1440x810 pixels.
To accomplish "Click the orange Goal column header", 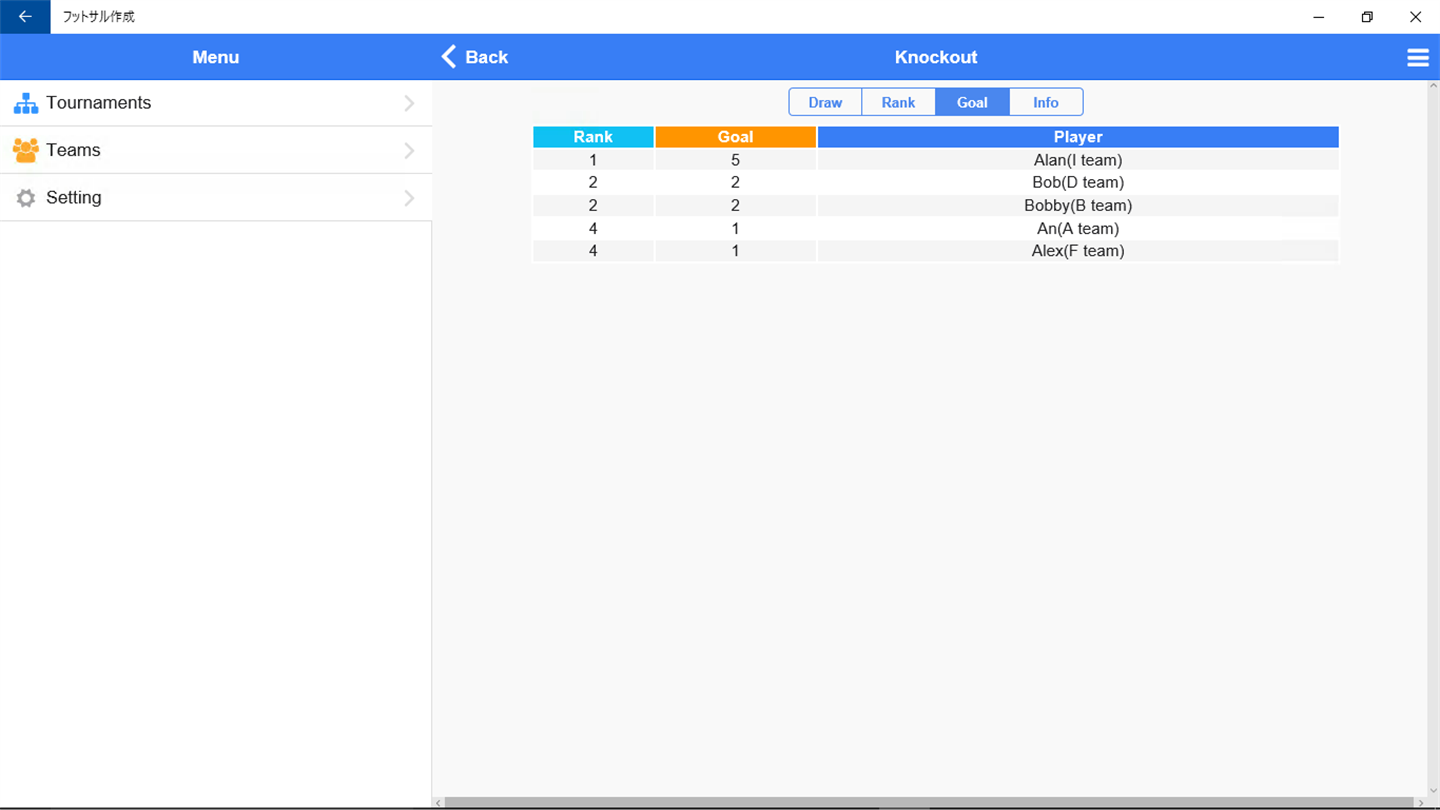I will point(736,137).
